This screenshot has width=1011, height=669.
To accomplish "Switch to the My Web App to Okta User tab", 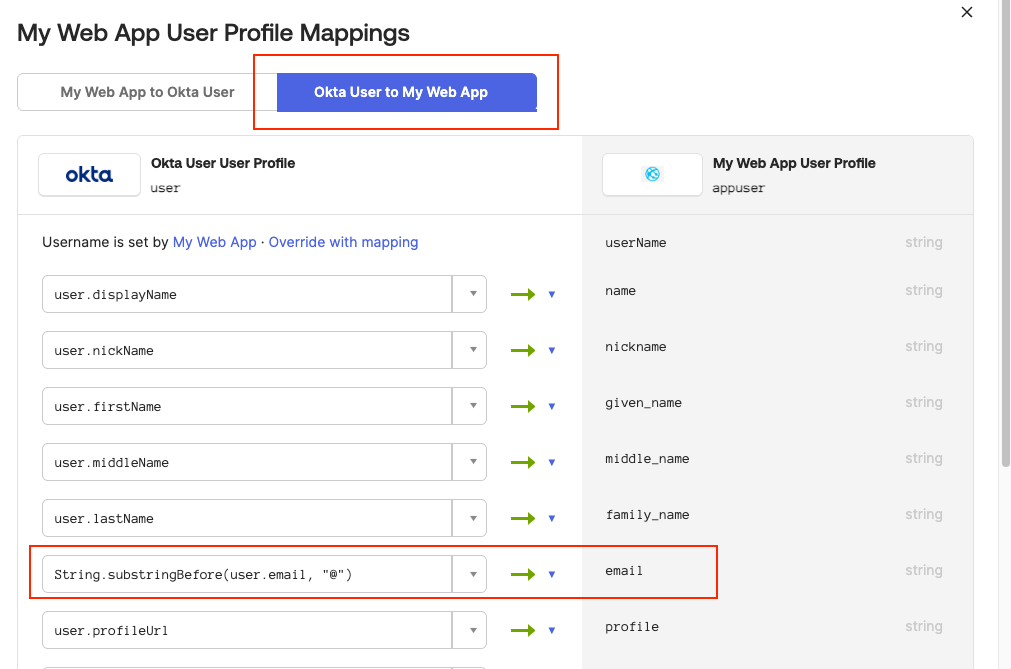I will point(147,91).
